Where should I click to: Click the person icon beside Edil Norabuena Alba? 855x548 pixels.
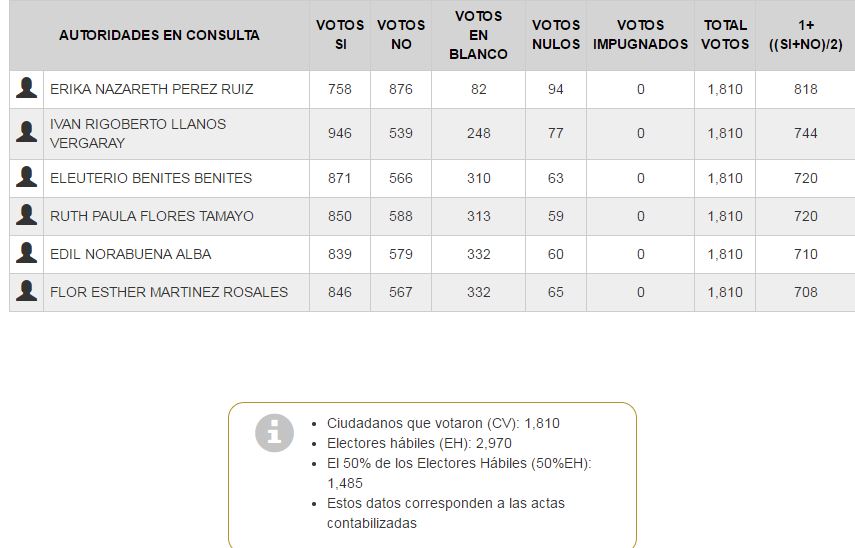26,254
